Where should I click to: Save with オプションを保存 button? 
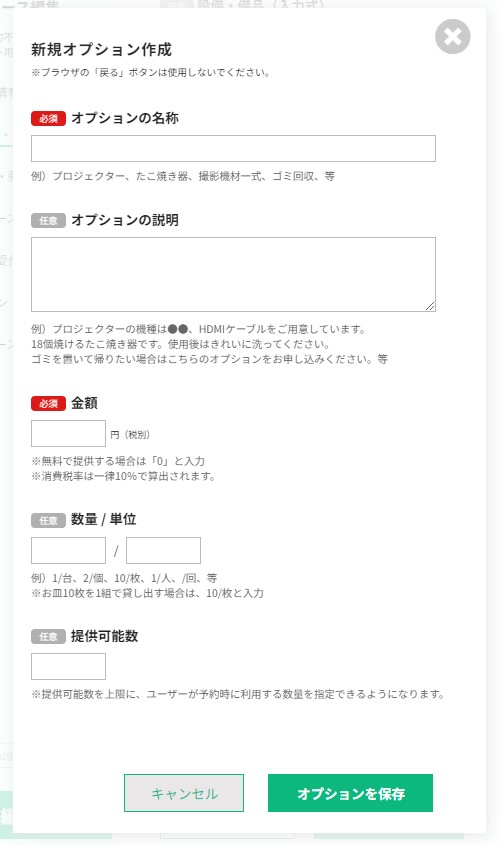(351, 793)
